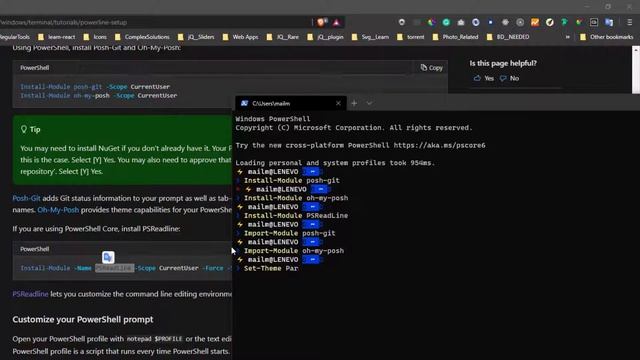
Task: Open Icons bookmark folder
Action: pos(95,37)
